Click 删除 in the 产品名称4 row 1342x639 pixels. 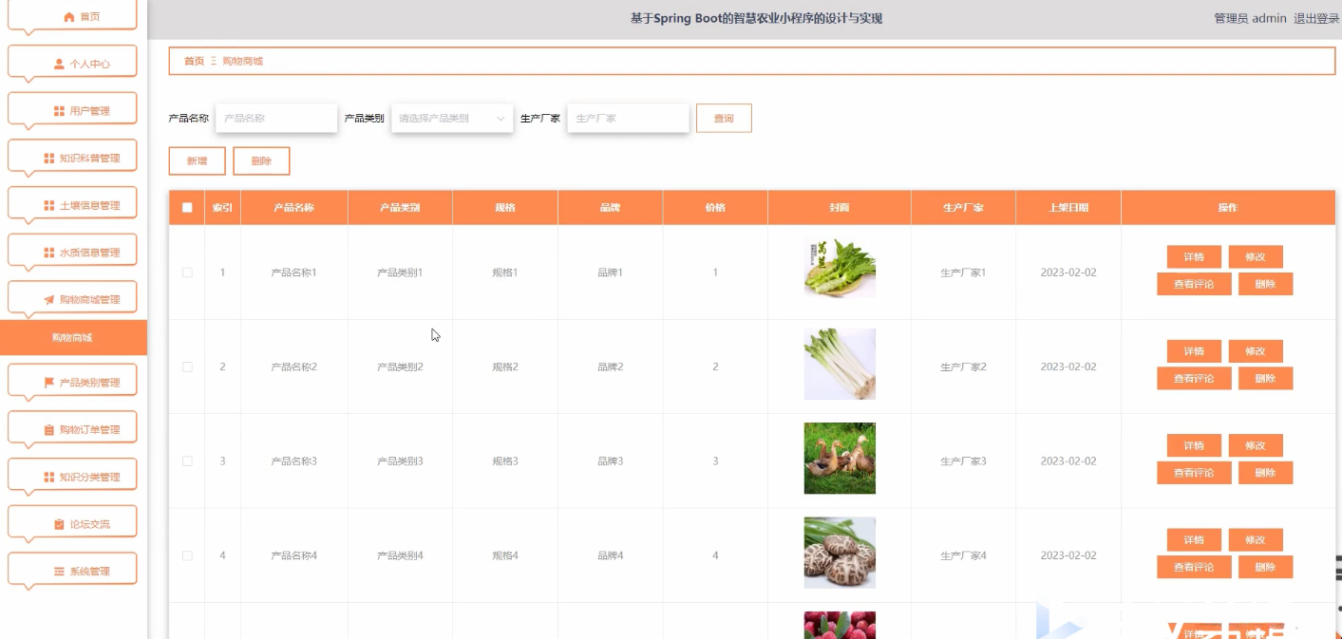click(1266, 567)
